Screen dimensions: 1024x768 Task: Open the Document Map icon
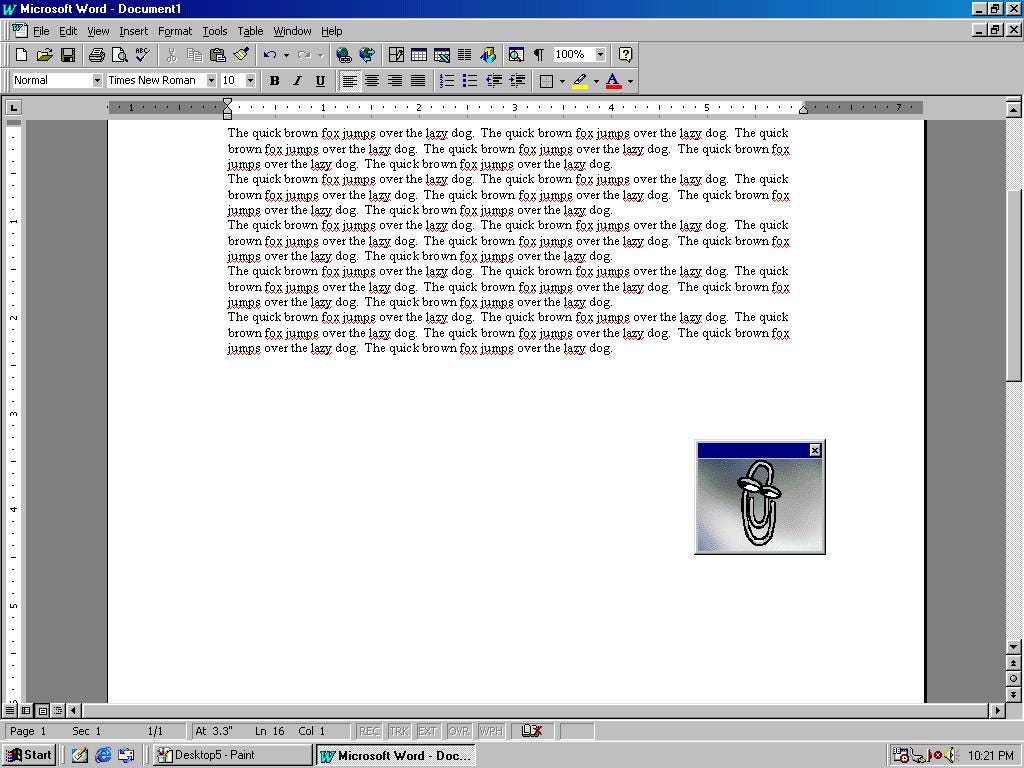tap(516, 55)
